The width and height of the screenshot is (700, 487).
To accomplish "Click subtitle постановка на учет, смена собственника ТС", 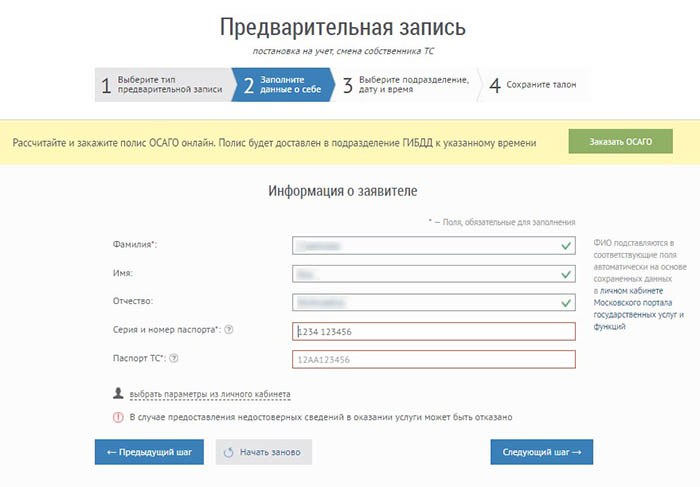I will click(343, 51).
